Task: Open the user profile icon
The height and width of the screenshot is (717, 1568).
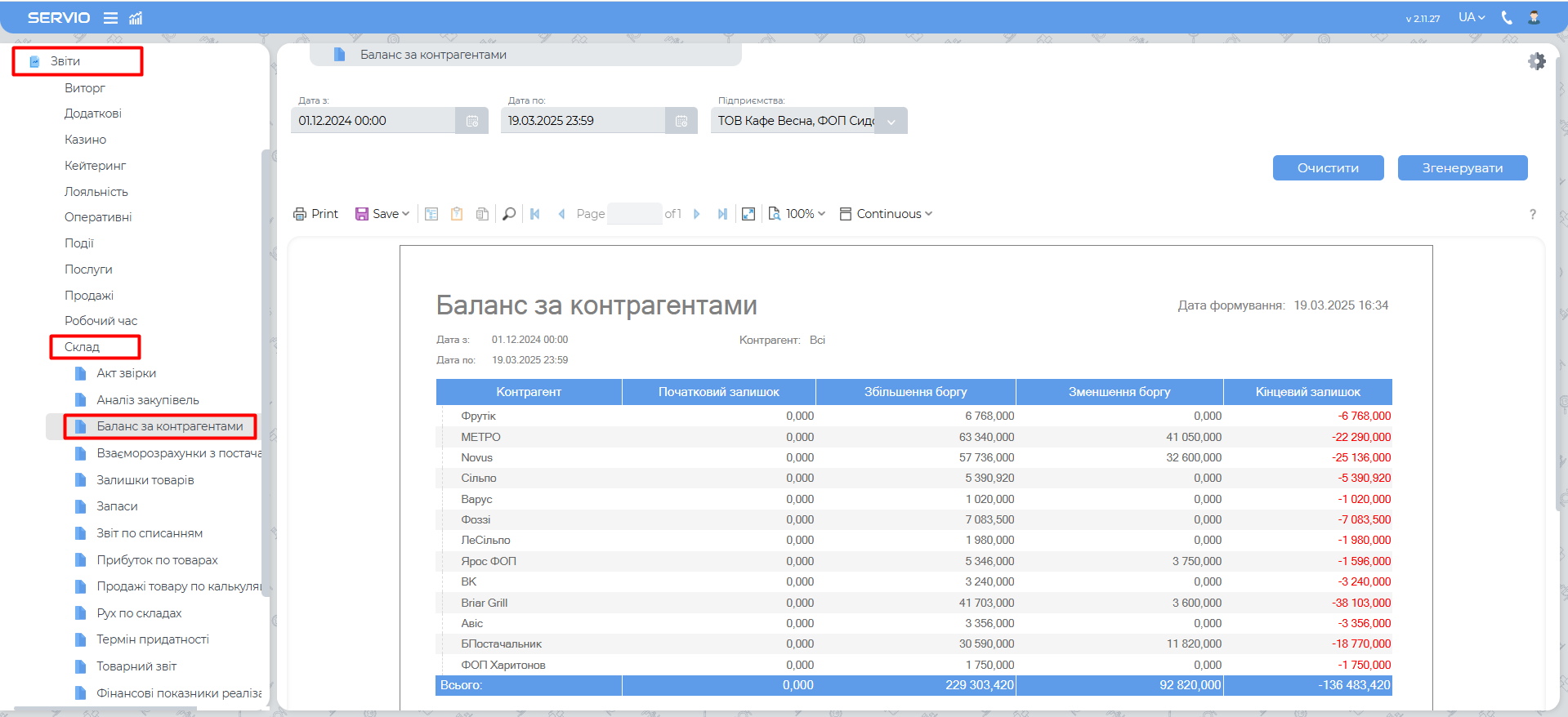Action: point(1534,18)
